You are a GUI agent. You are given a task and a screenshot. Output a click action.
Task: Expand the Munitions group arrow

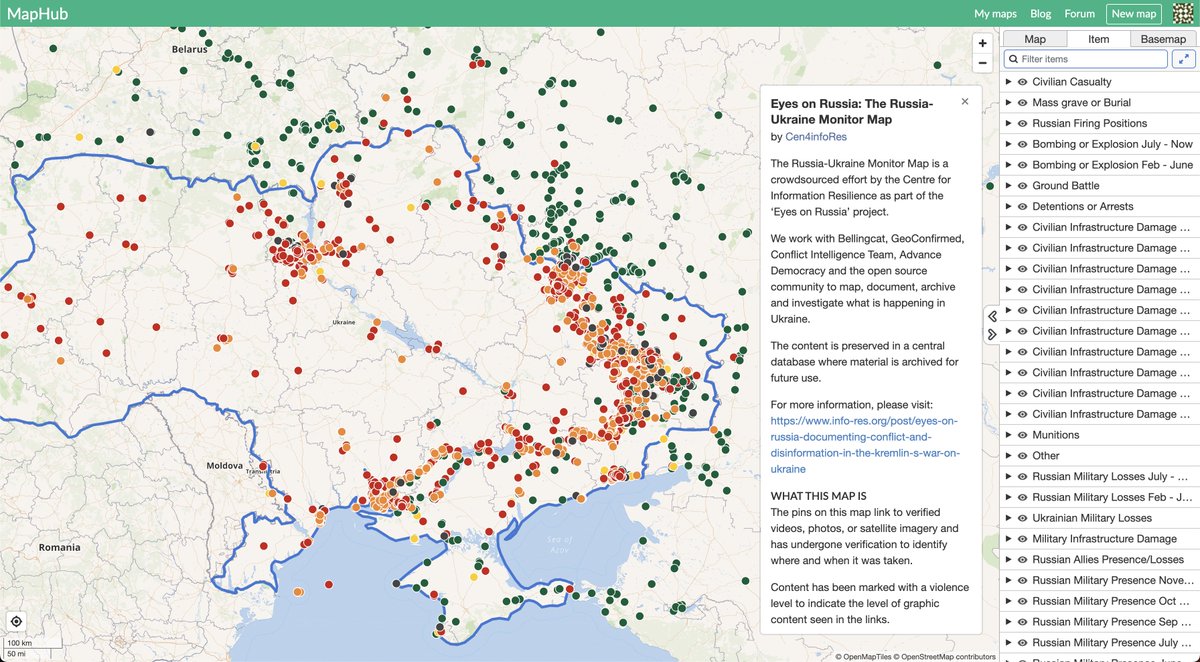point(1008,435)
